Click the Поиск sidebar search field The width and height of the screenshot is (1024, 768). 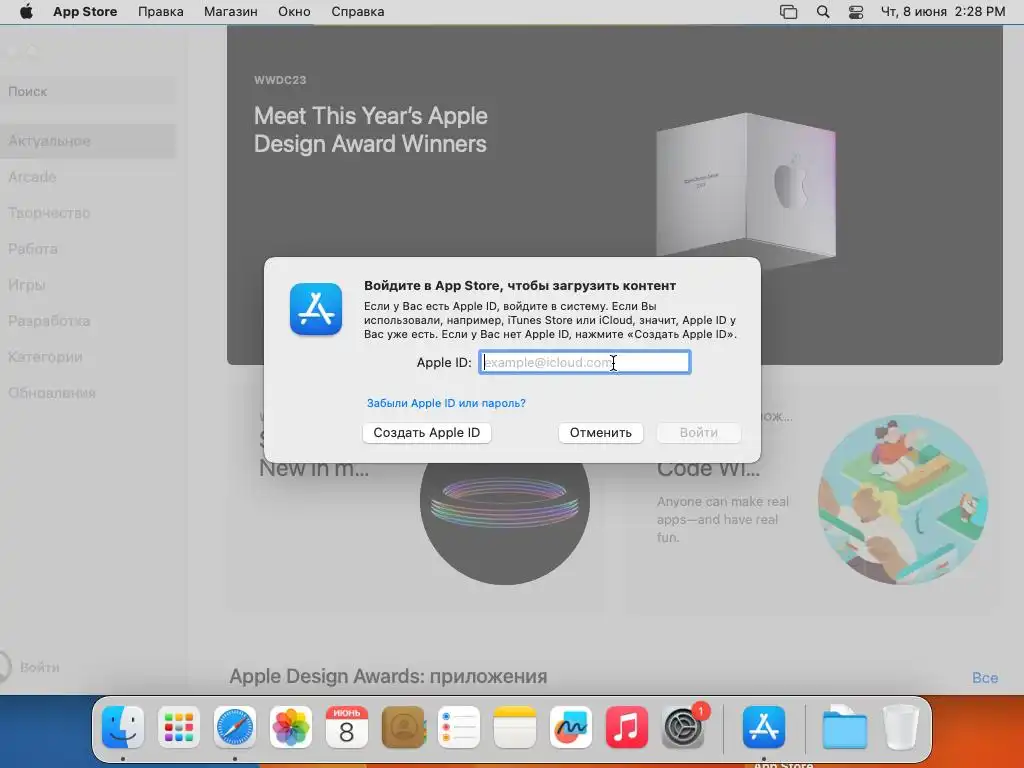(88, 91)
